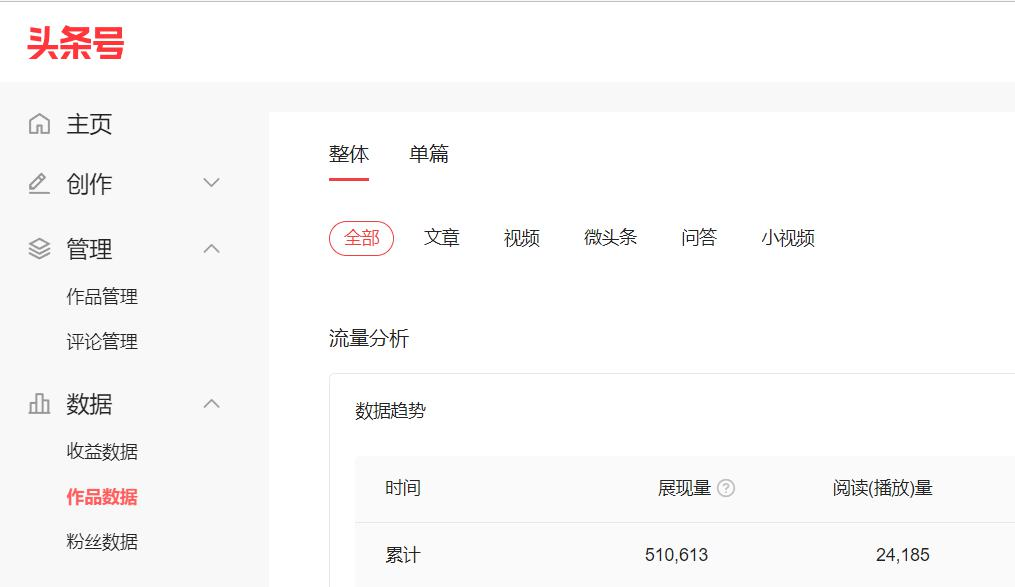Screen dimensions: 1015x587
Task: Expand the 创作 sidebar section
Action: click(211, 183)
